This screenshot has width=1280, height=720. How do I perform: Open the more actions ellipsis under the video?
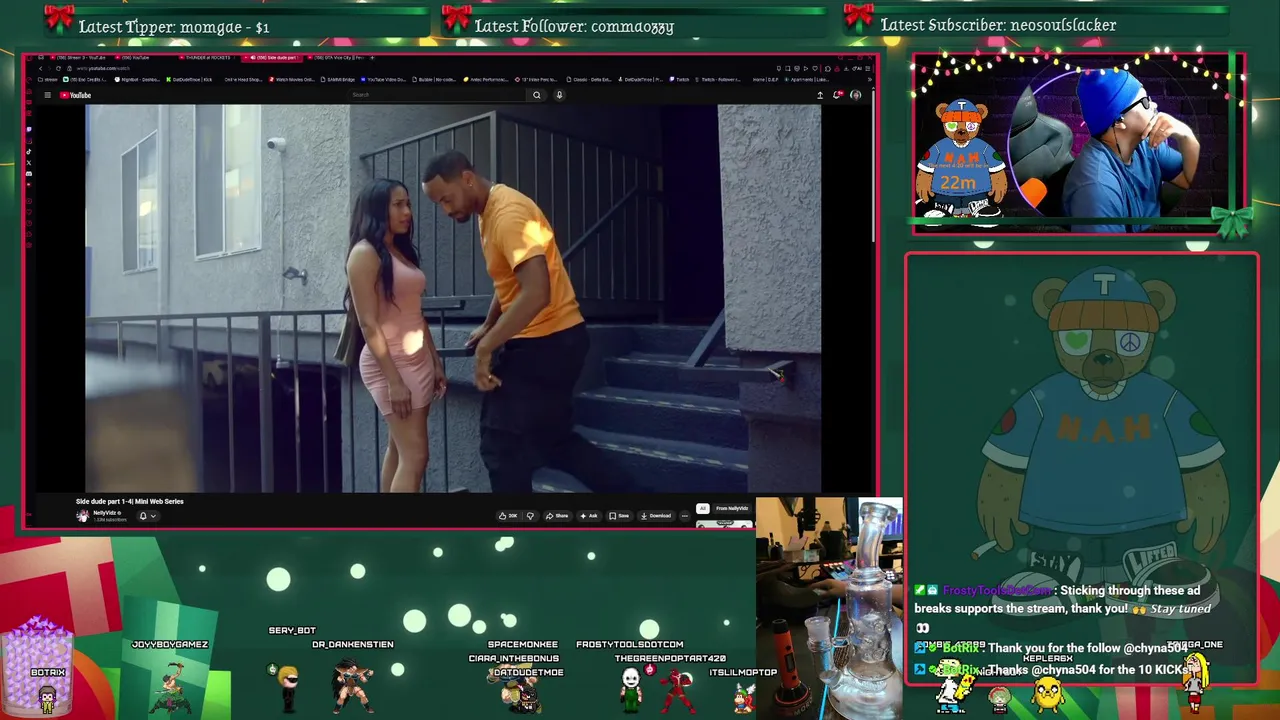(x=685, y=516)
